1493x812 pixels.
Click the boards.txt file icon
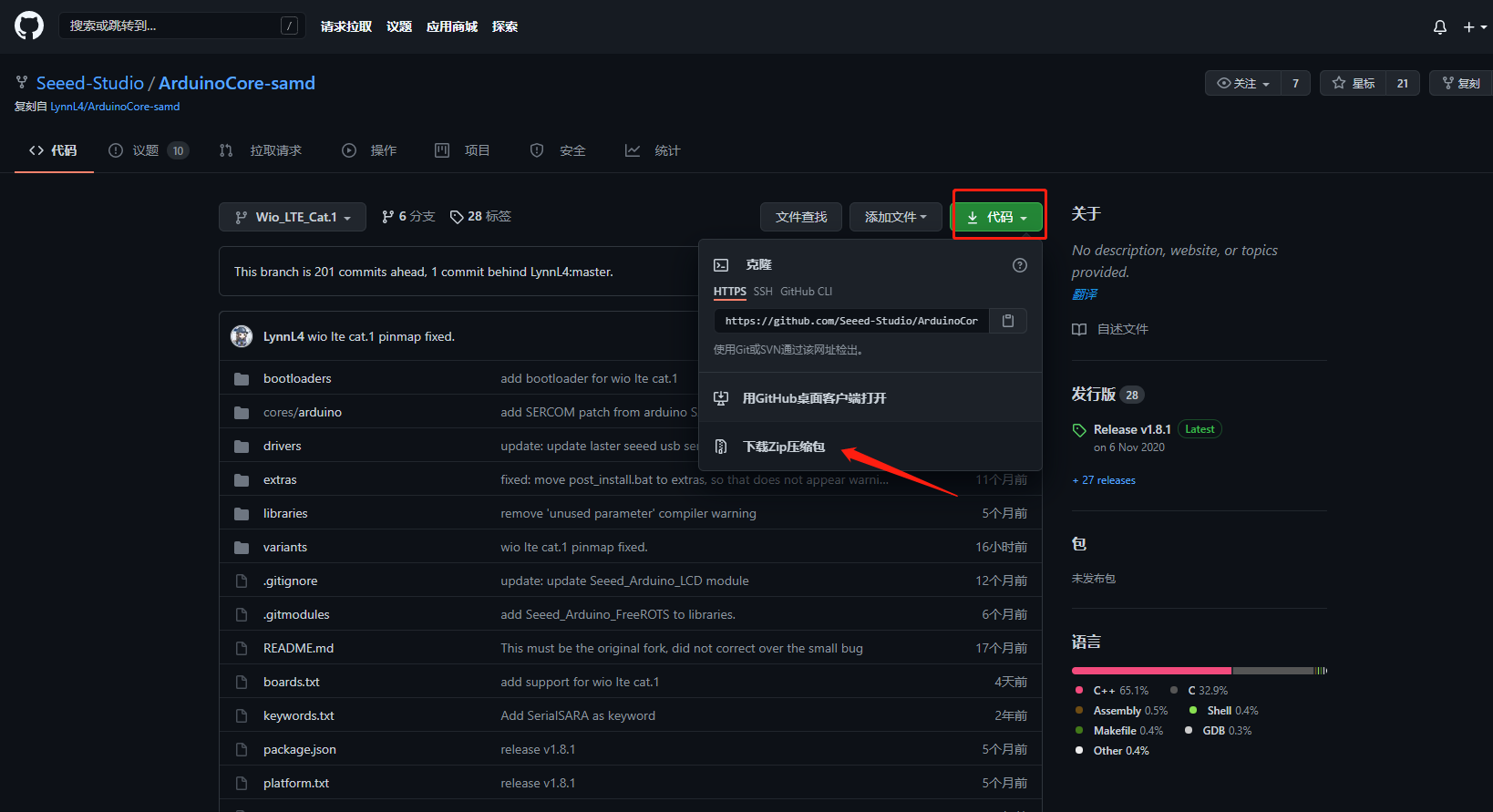(242, 683)
